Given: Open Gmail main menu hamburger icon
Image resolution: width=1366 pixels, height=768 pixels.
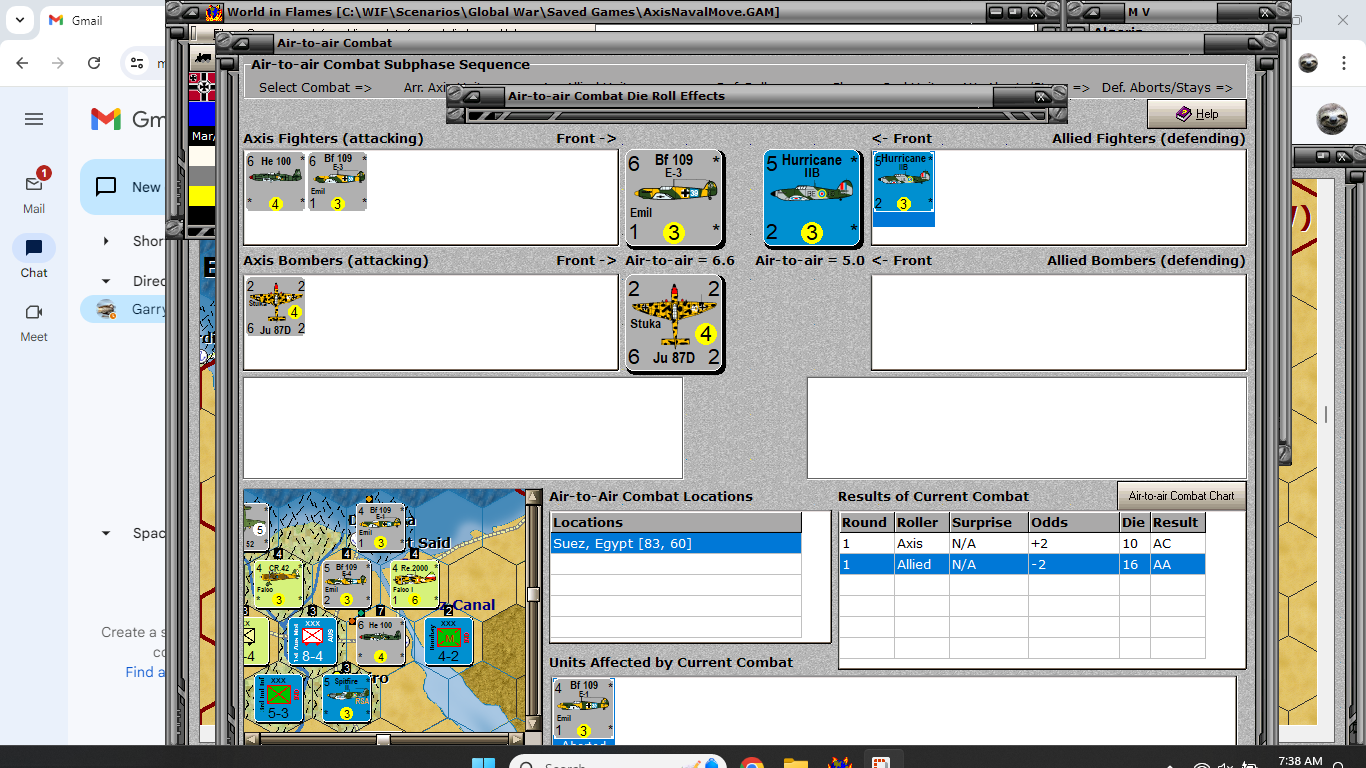Looking at the screenshot, I should pos(34,119).
